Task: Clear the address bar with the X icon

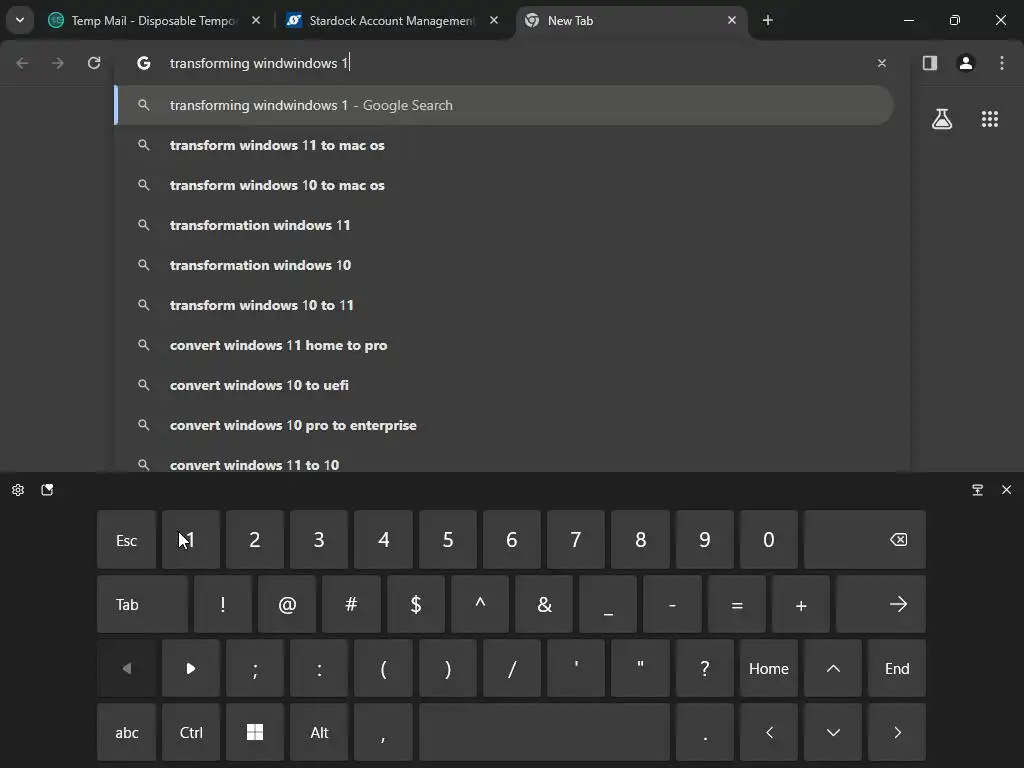Action: 882,63
